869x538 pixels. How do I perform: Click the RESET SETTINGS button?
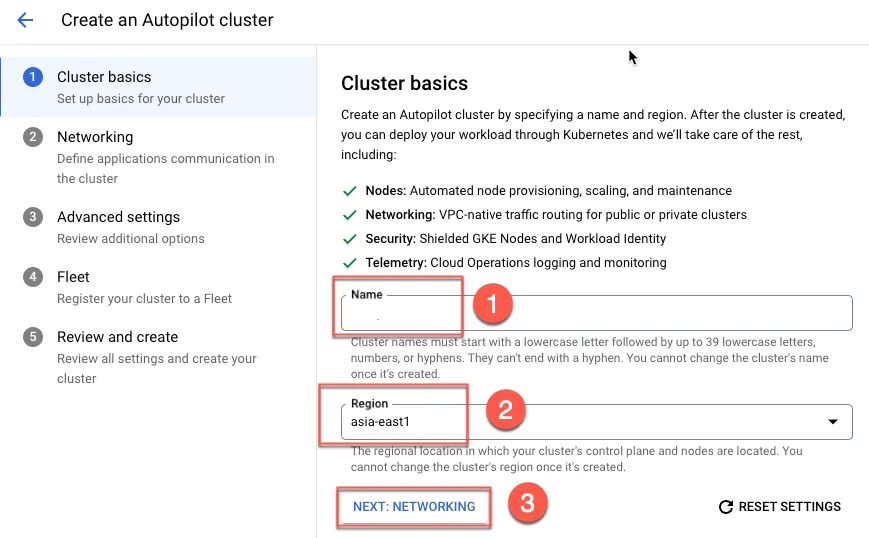(x=780, y=507)
